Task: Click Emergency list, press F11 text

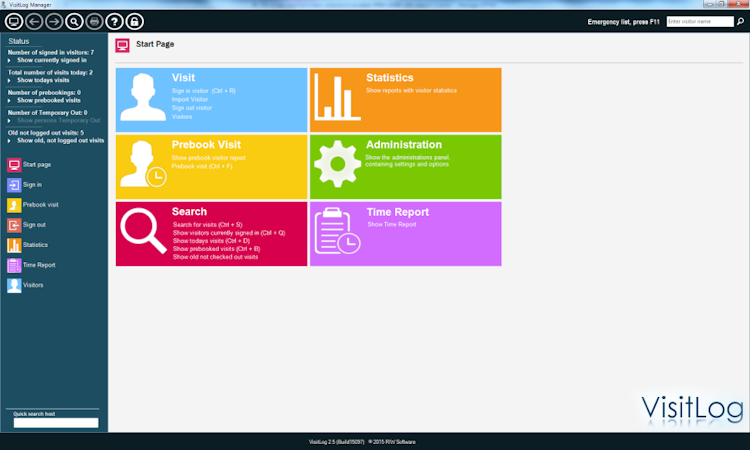Action: (623, 22)
